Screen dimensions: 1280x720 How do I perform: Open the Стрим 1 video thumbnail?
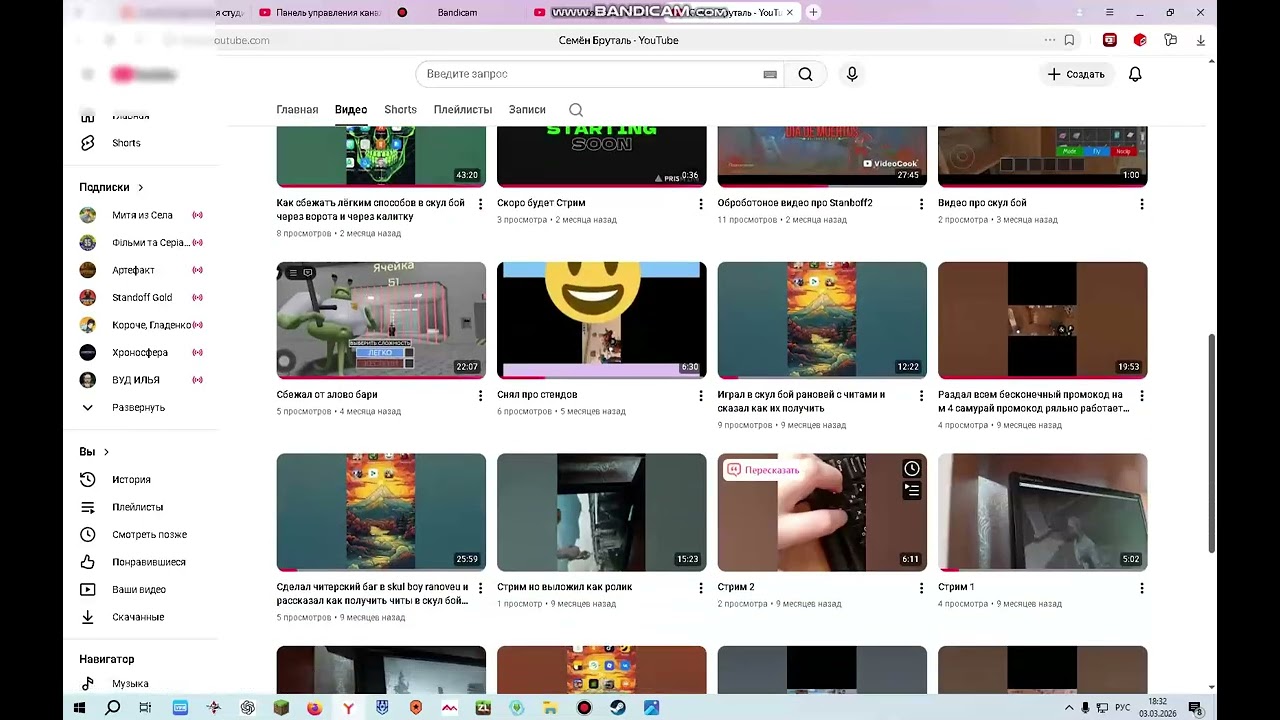tap(1043, 513)
